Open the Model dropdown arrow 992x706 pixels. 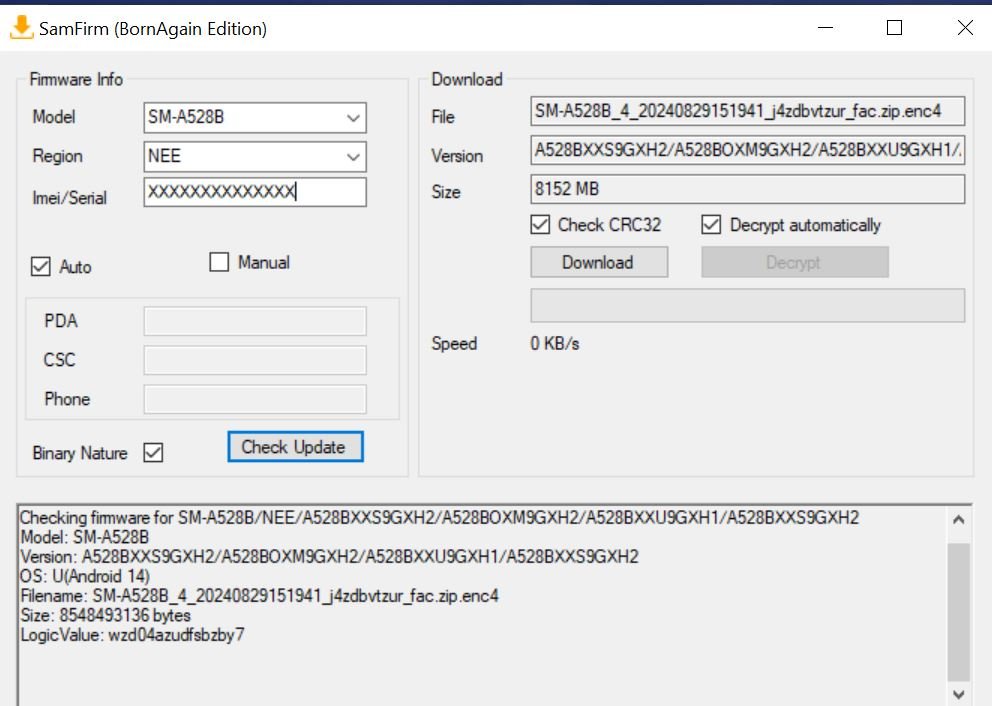[x=353, y=118]
